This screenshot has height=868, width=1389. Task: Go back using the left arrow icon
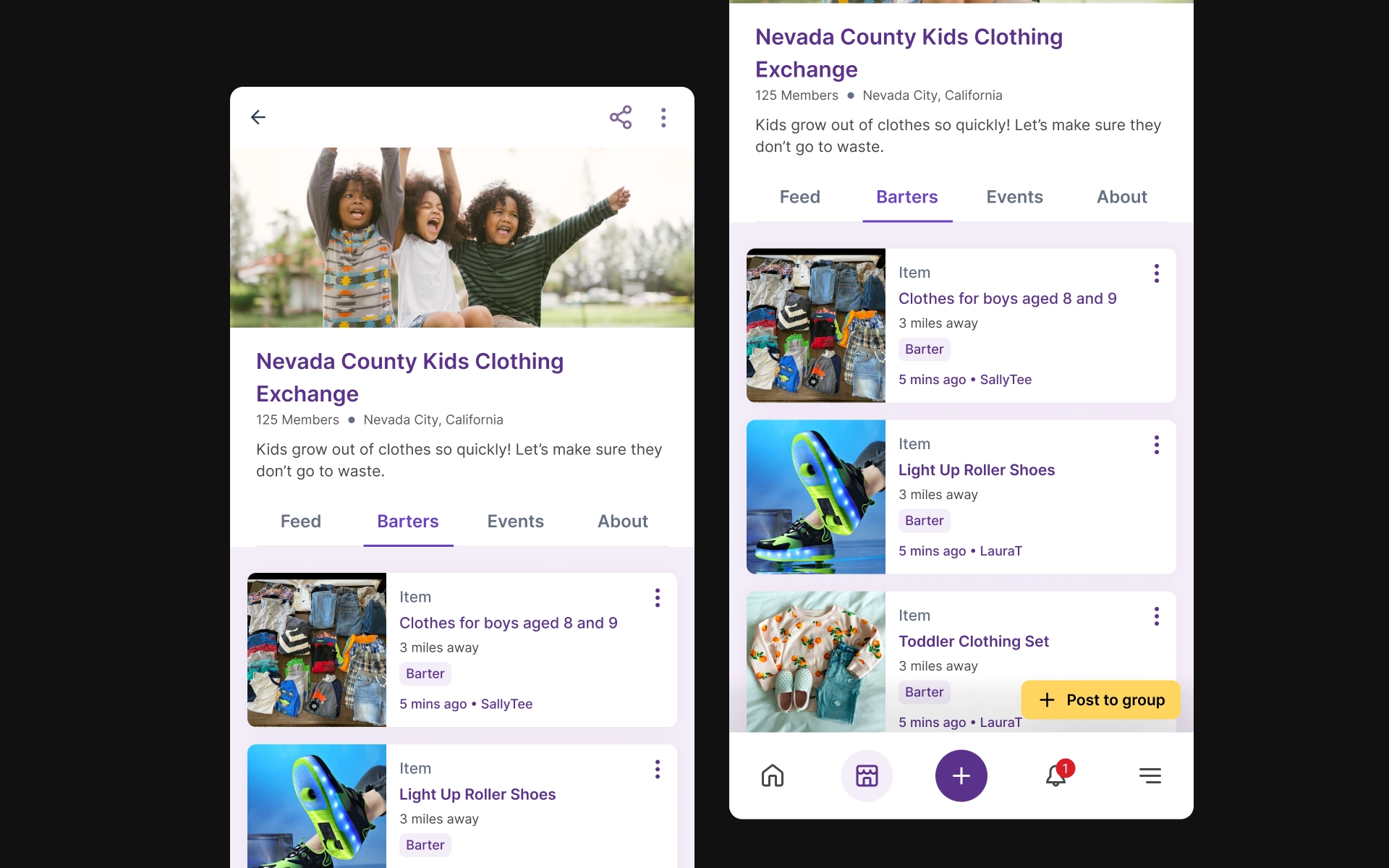258,117
